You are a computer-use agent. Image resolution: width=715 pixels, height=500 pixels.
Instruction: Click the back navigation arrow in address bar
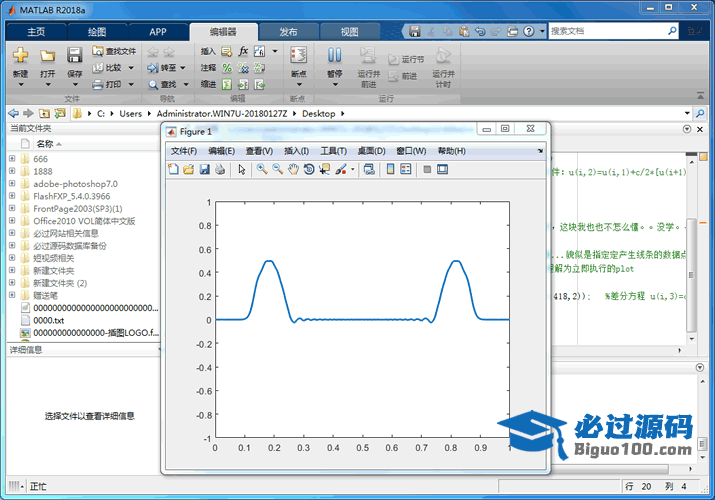(14, 113)
